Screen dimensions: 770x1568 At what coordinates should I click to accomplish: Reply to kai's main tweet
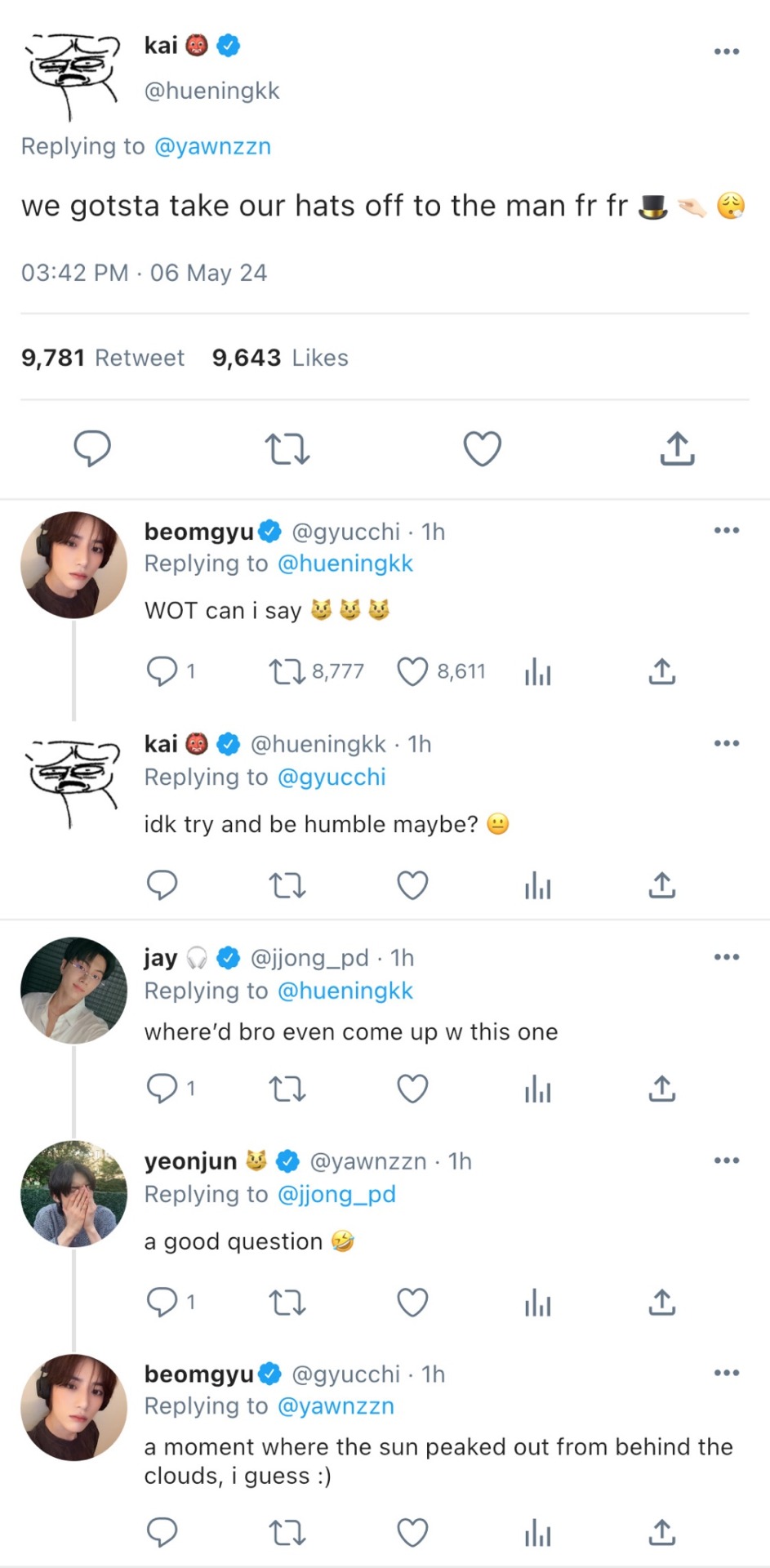point(92,448)
